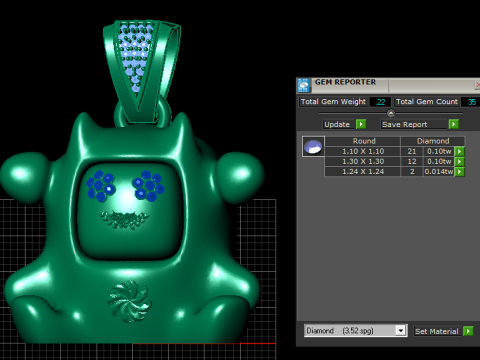
Task: Click the green arrow next to Save Report
Action: click(453, 124)
